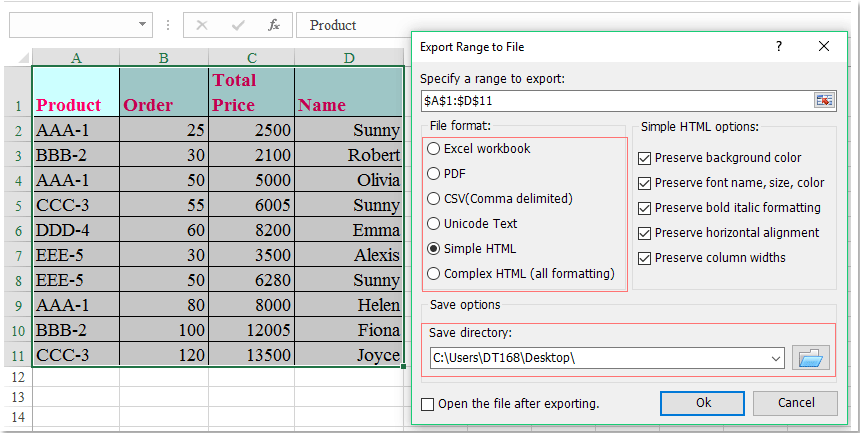
Task: Click the formula bar options dots
Action: pyautogui.click(x=168, y=25)
